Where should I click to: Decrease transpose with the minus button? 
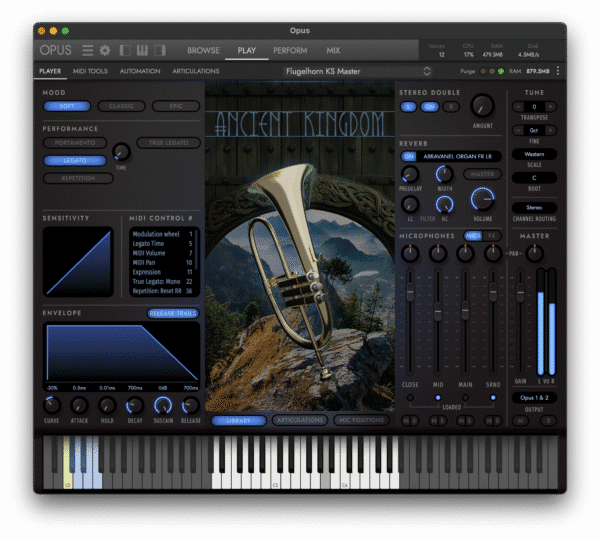coord(518,107)
